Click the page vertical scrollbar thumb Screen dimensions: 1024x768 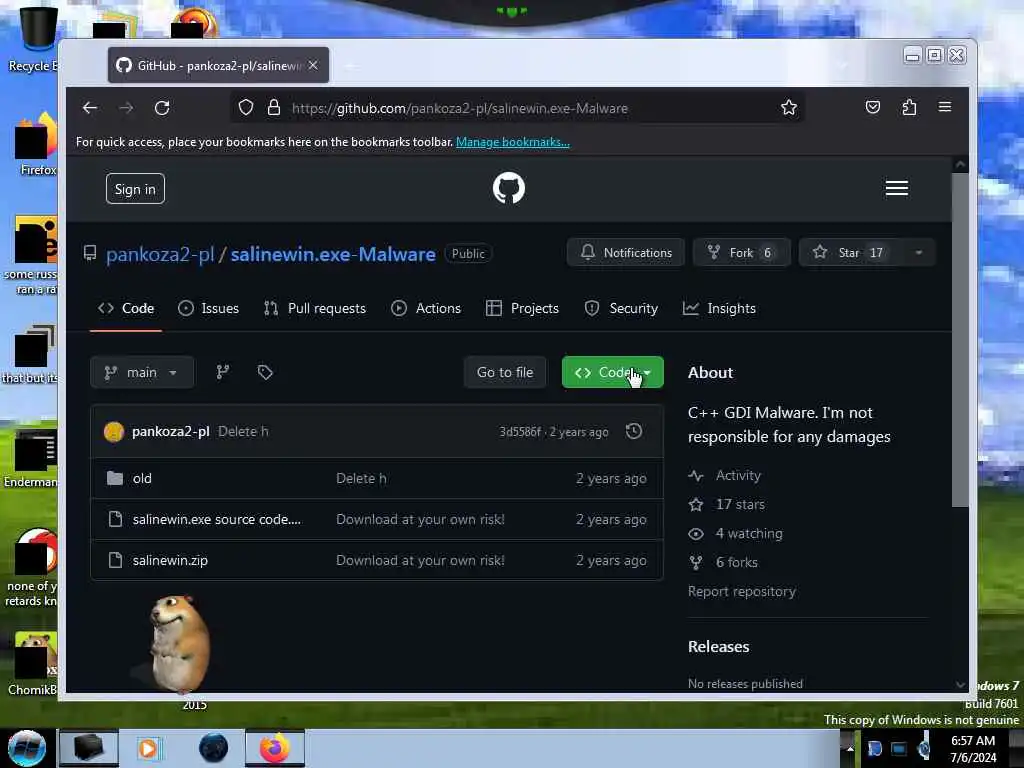coord(959,340)
